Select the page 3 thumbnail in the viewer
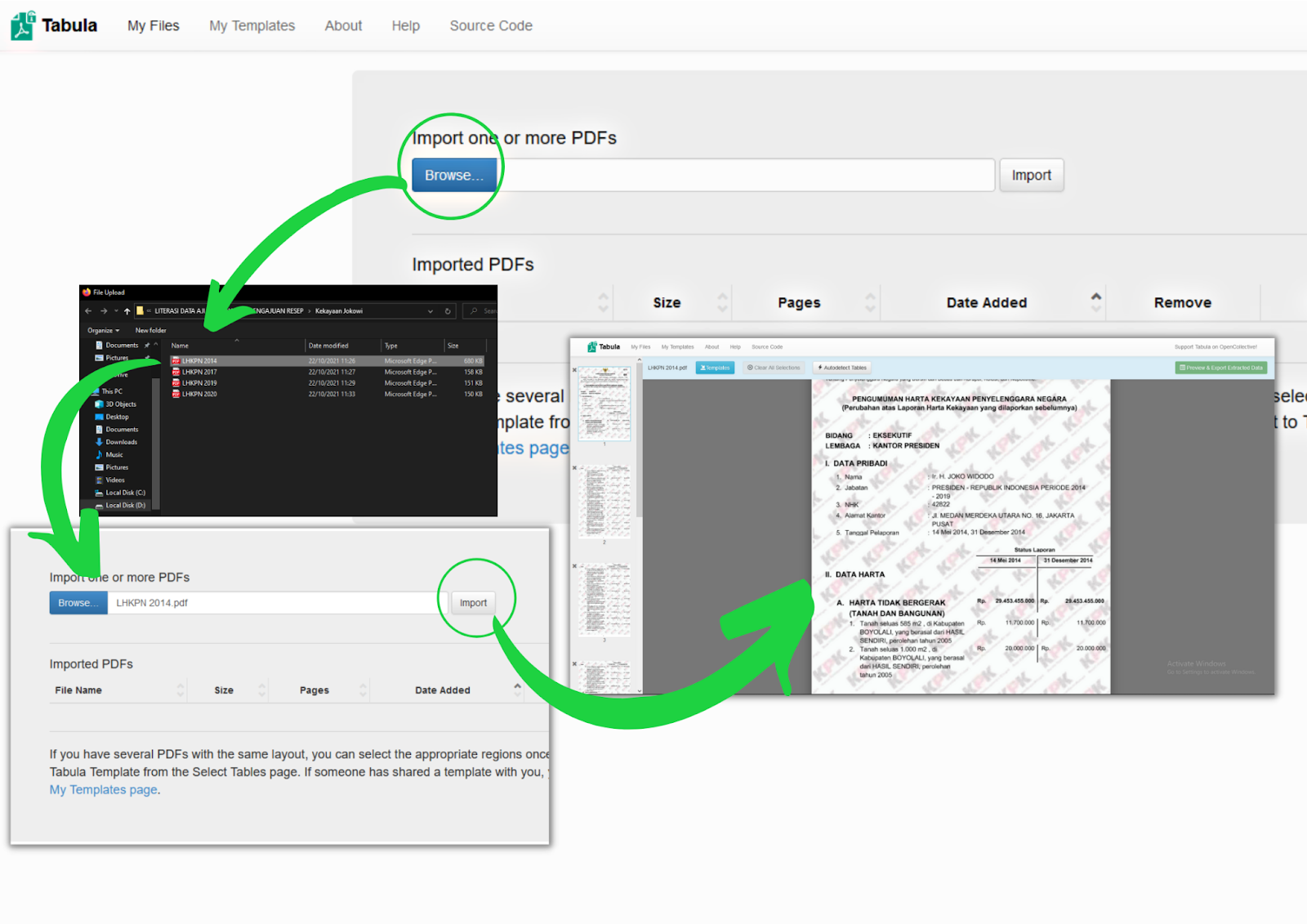The height and width of the screenshot is (924, 1307). (x=604, y=600)
